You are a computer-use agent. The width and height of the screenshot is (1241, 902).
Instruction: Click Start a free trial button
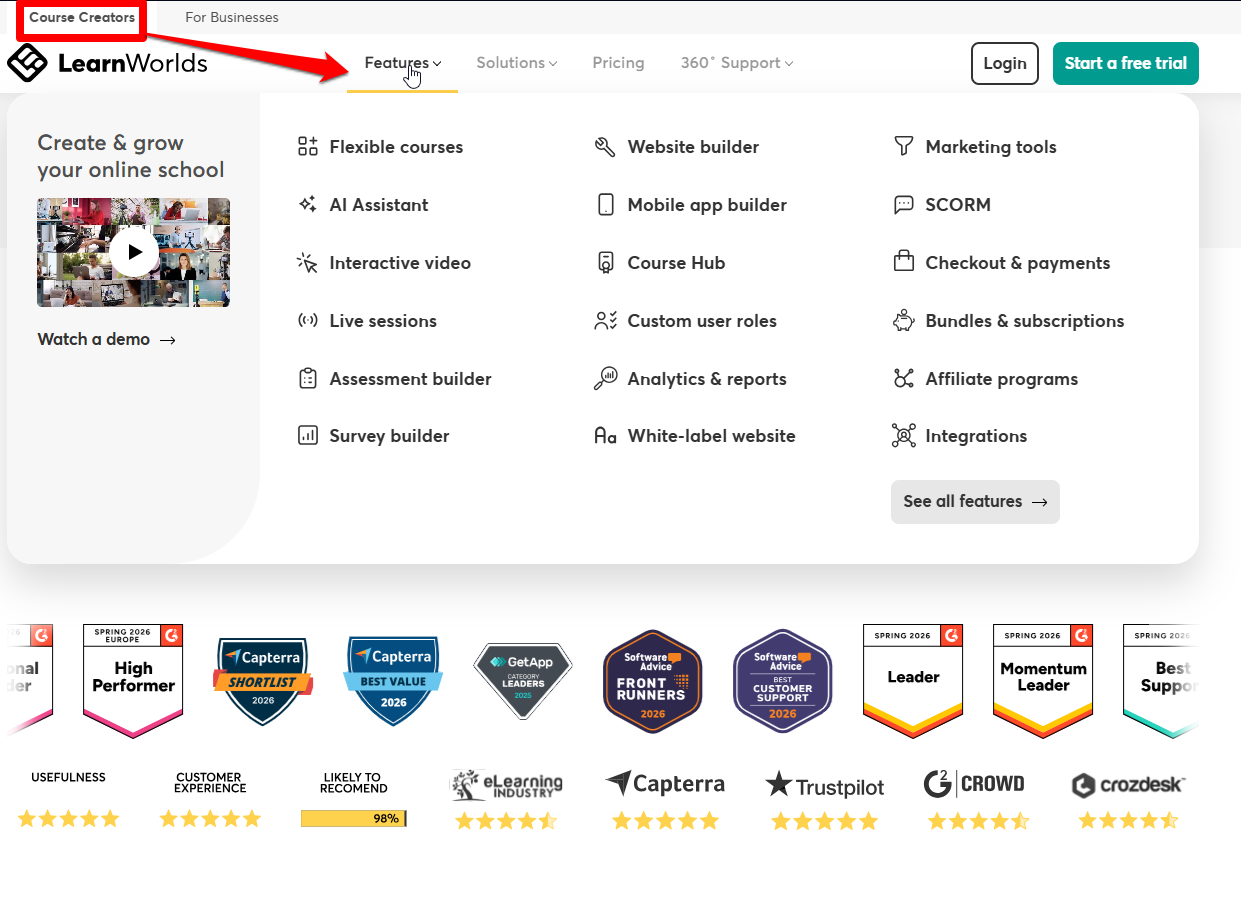(x=1126, y=63)
